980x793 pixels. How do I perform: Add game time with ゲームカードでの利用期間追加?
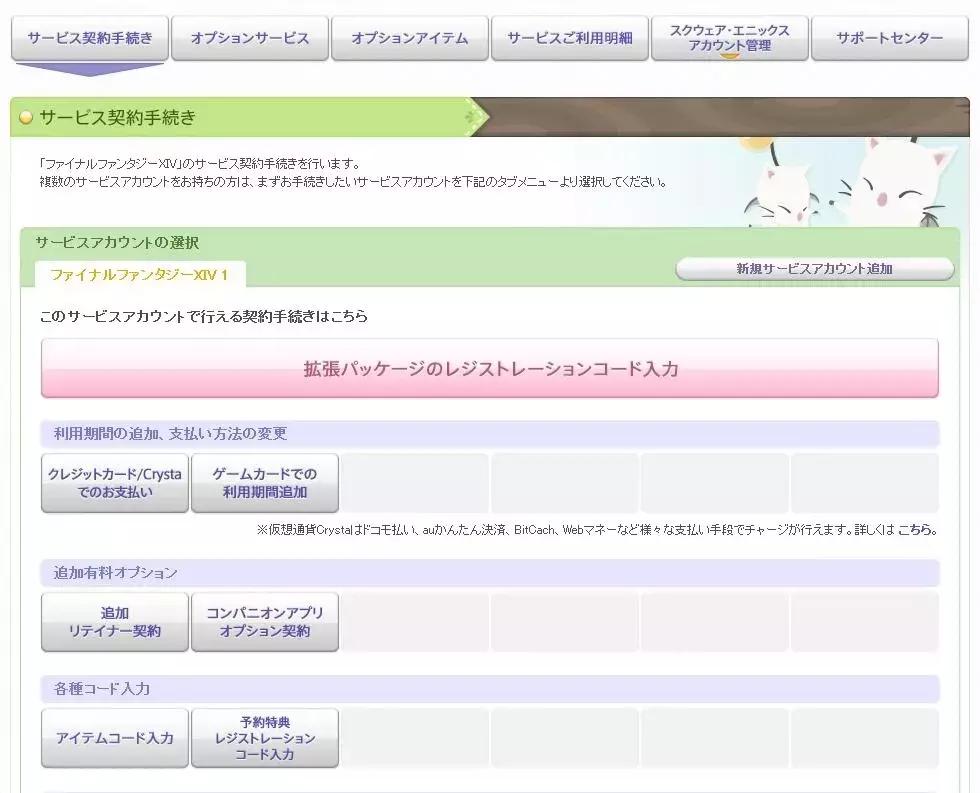coord(265,482)
